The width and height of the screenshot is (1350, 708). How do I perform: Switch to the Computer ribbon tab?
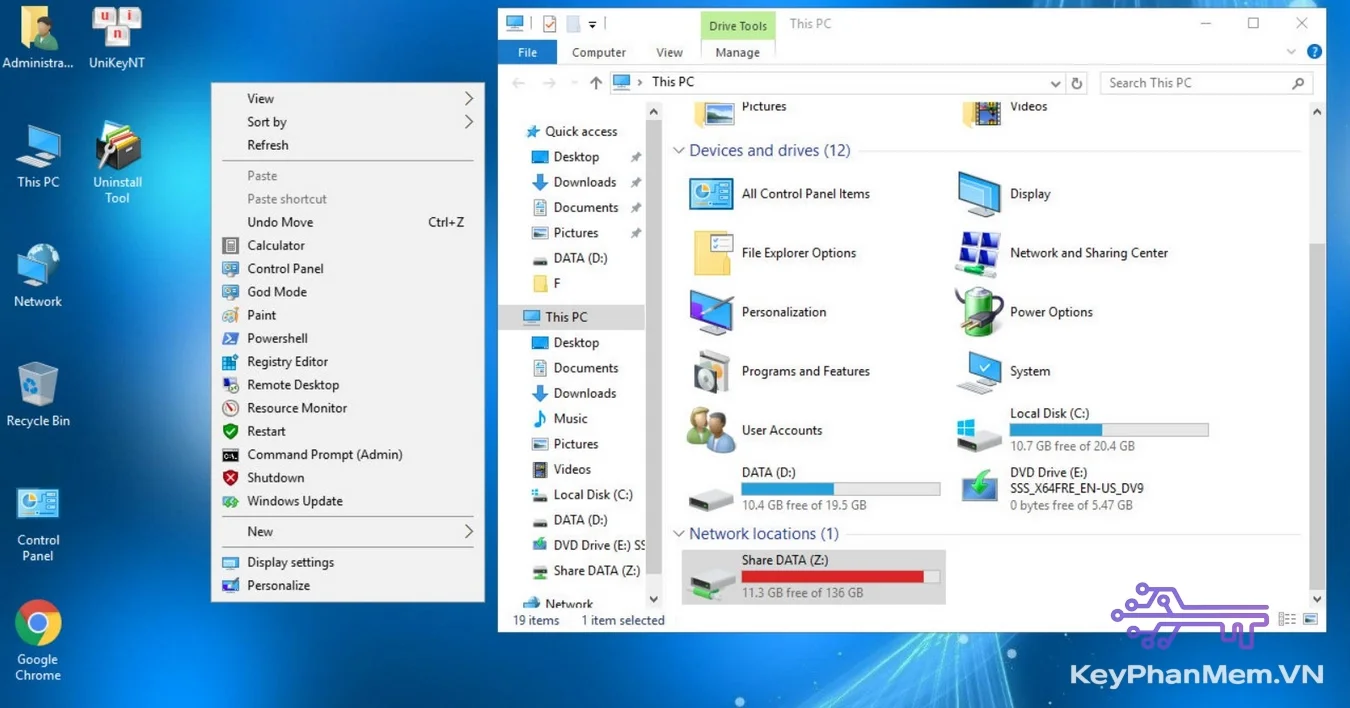(598, 52)
